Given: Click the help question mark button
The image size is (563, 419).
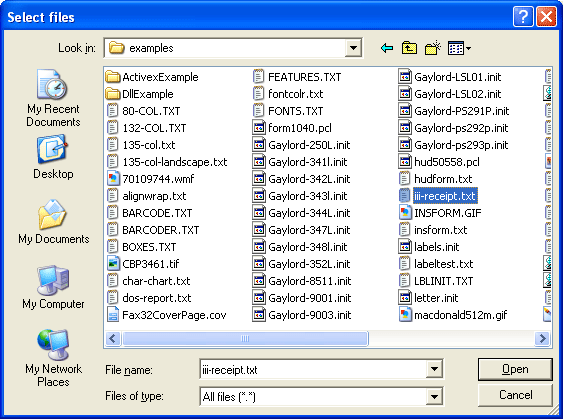Looking at the screenshot, I should [523, 17].
